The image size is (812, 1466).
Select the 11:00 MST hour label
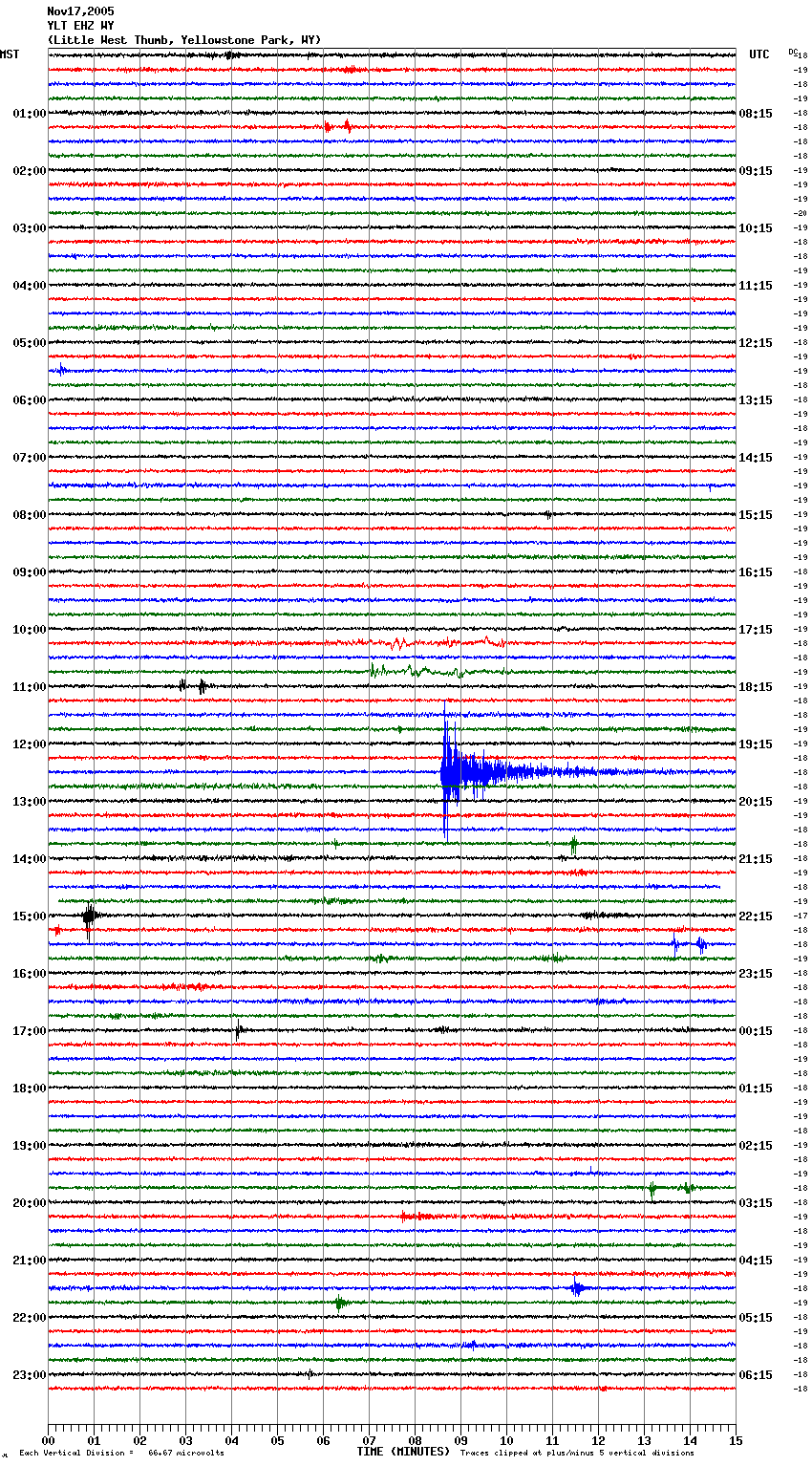29,687
